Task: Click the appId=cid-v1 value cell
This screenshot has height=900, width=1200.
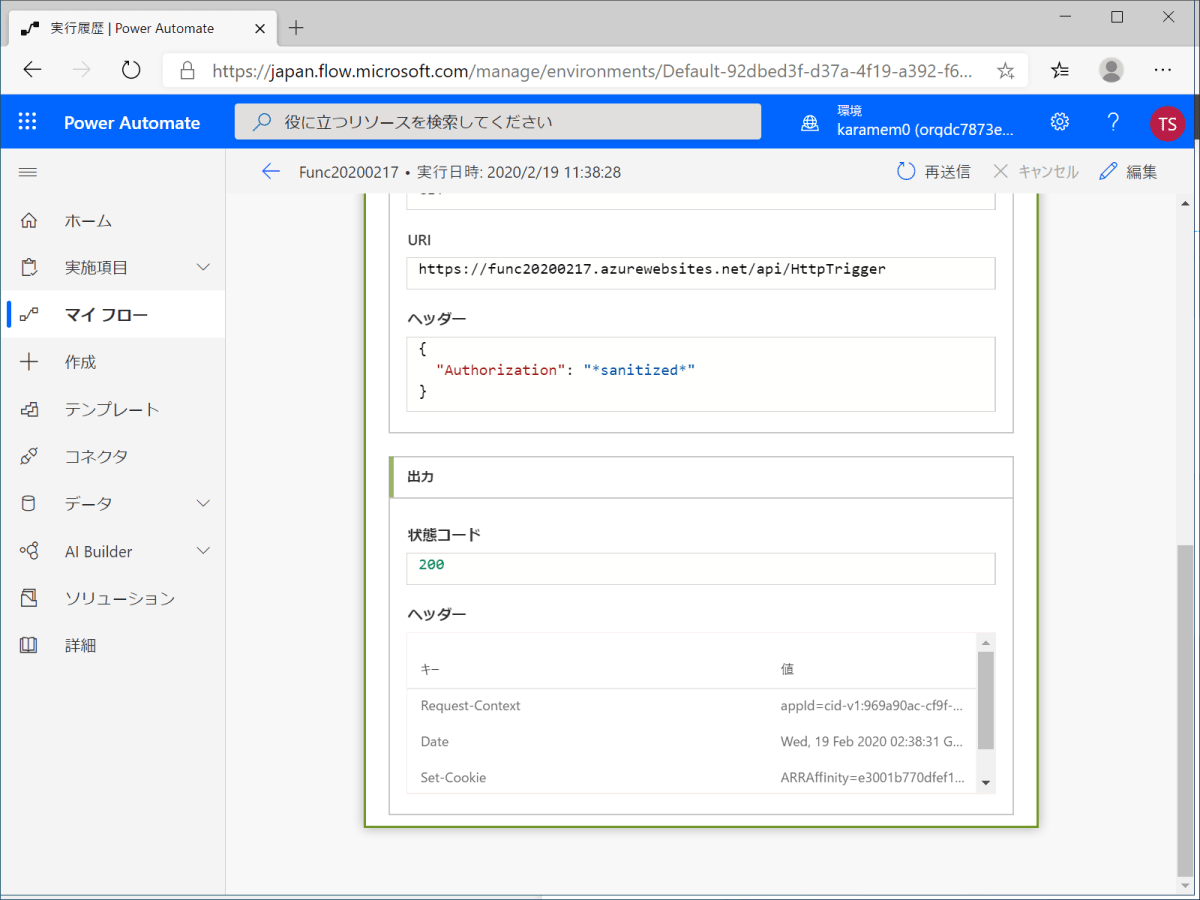Action: (x=871, y=706)
